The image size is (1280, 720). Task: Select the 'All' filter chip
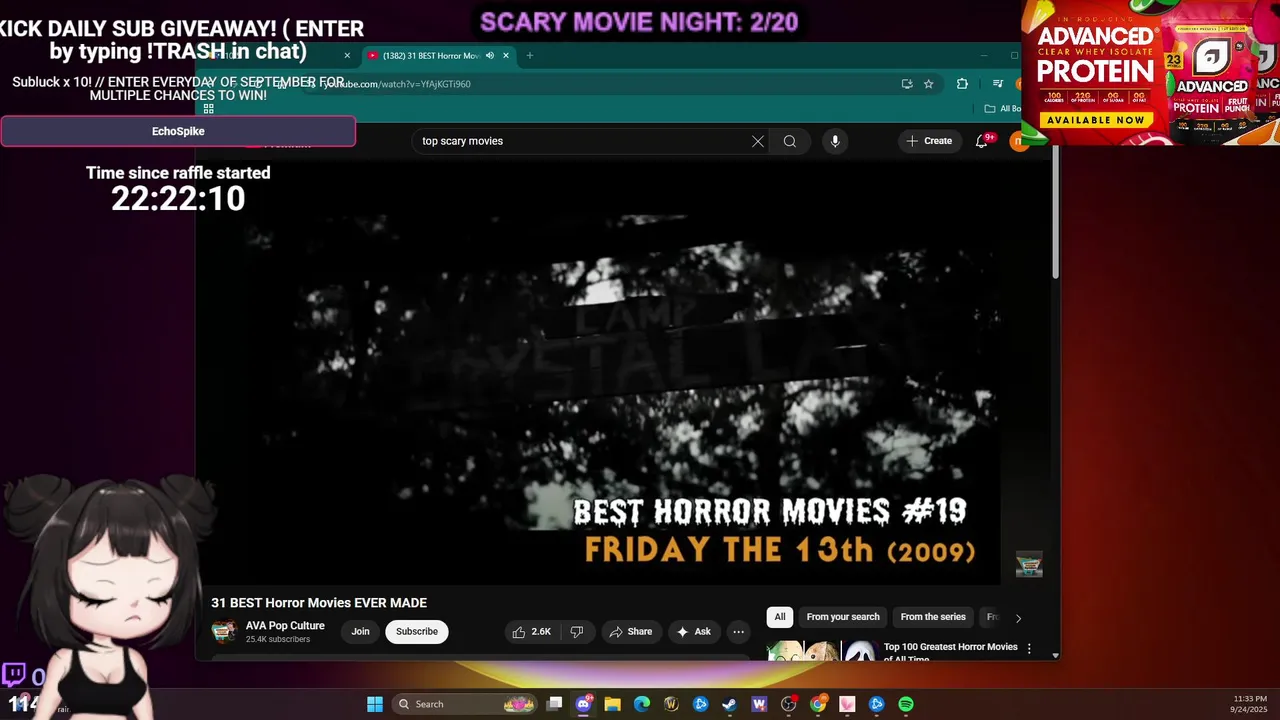point(780,617)
